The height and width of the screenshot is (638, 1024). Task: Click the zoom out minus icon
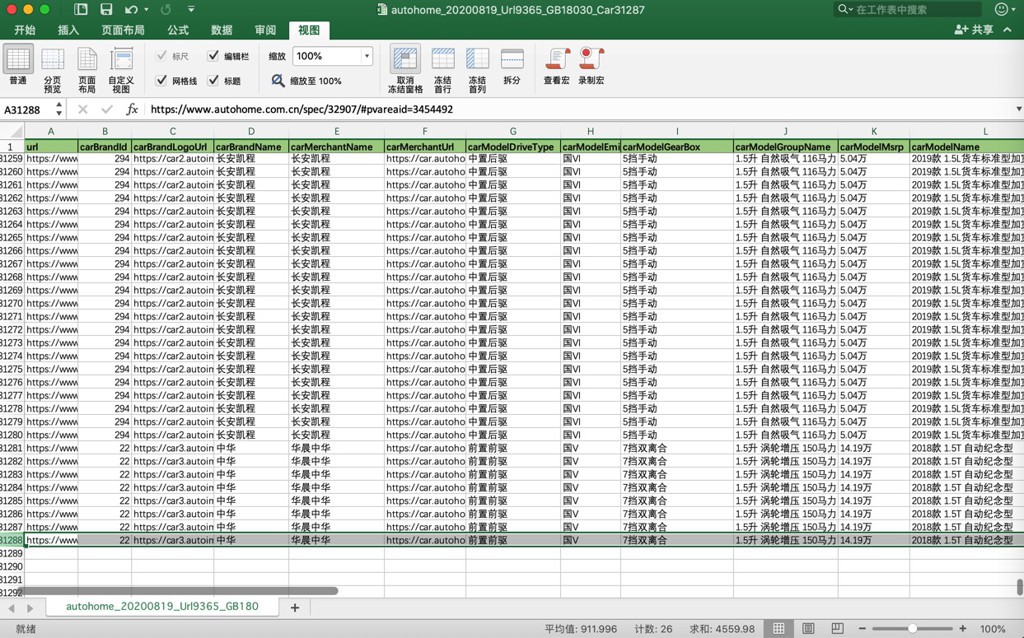(x=861, y=628)
